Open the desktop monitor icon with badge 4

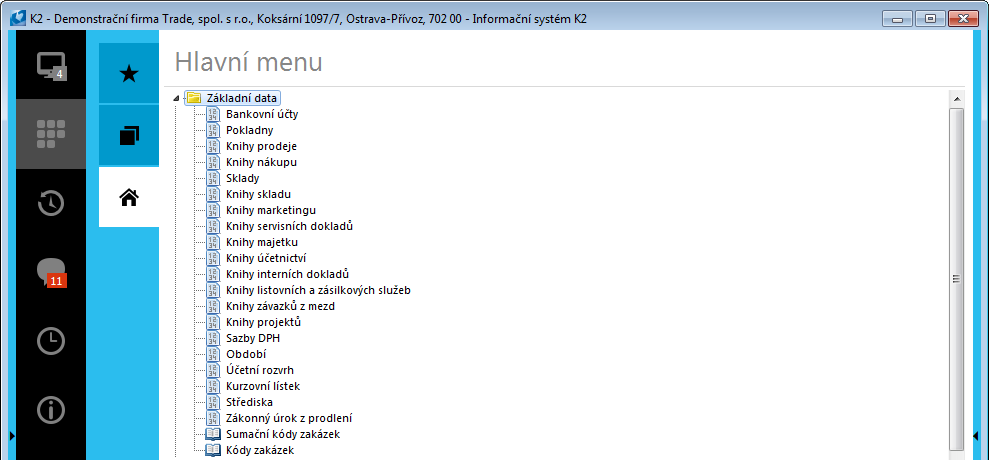[x=51, y=66]
